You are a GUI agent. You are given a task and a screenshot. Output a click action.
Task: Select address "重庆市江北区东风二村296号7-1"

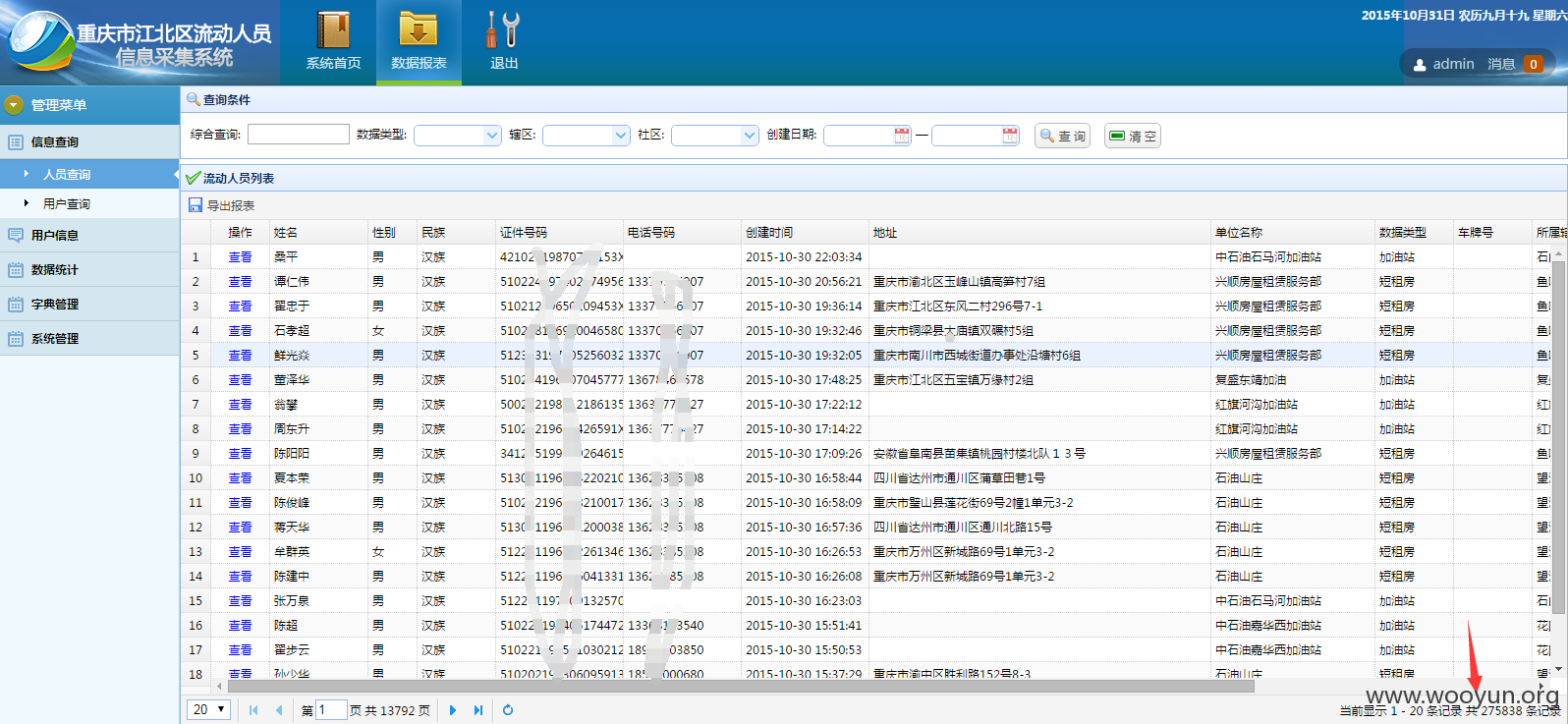pos(958,306)
